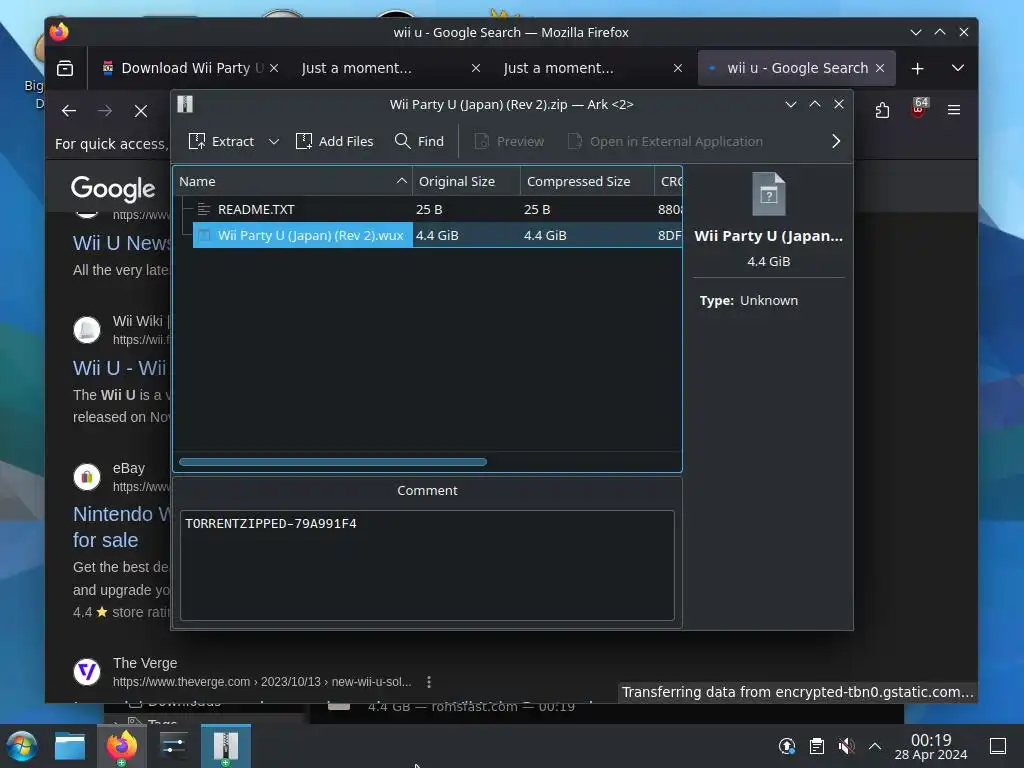Open clipboard tray icon
1024x768 pixels.
tap(816, 746)
